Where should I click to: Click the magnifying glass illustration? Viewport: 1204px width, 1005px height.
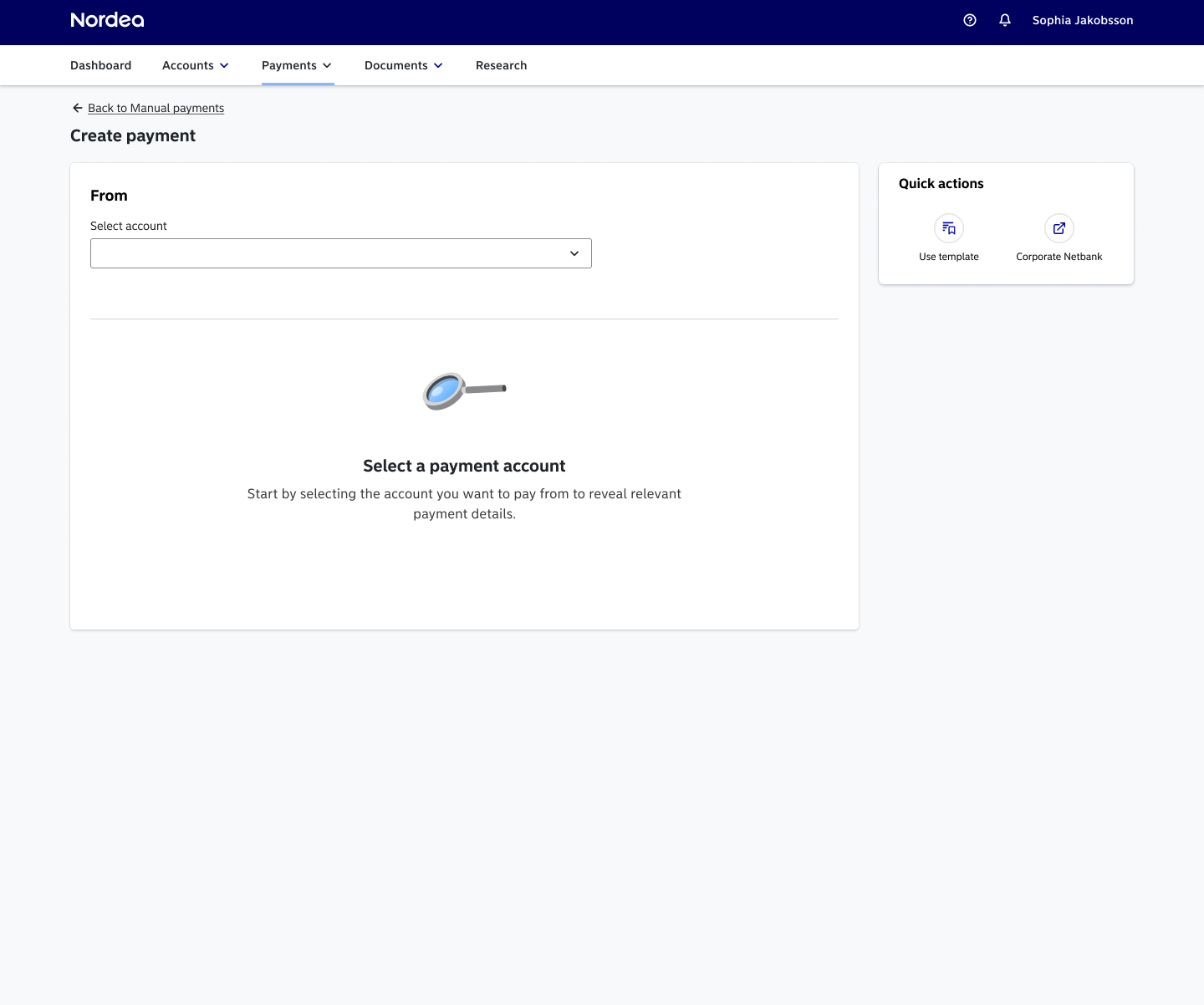pos(464,390)
